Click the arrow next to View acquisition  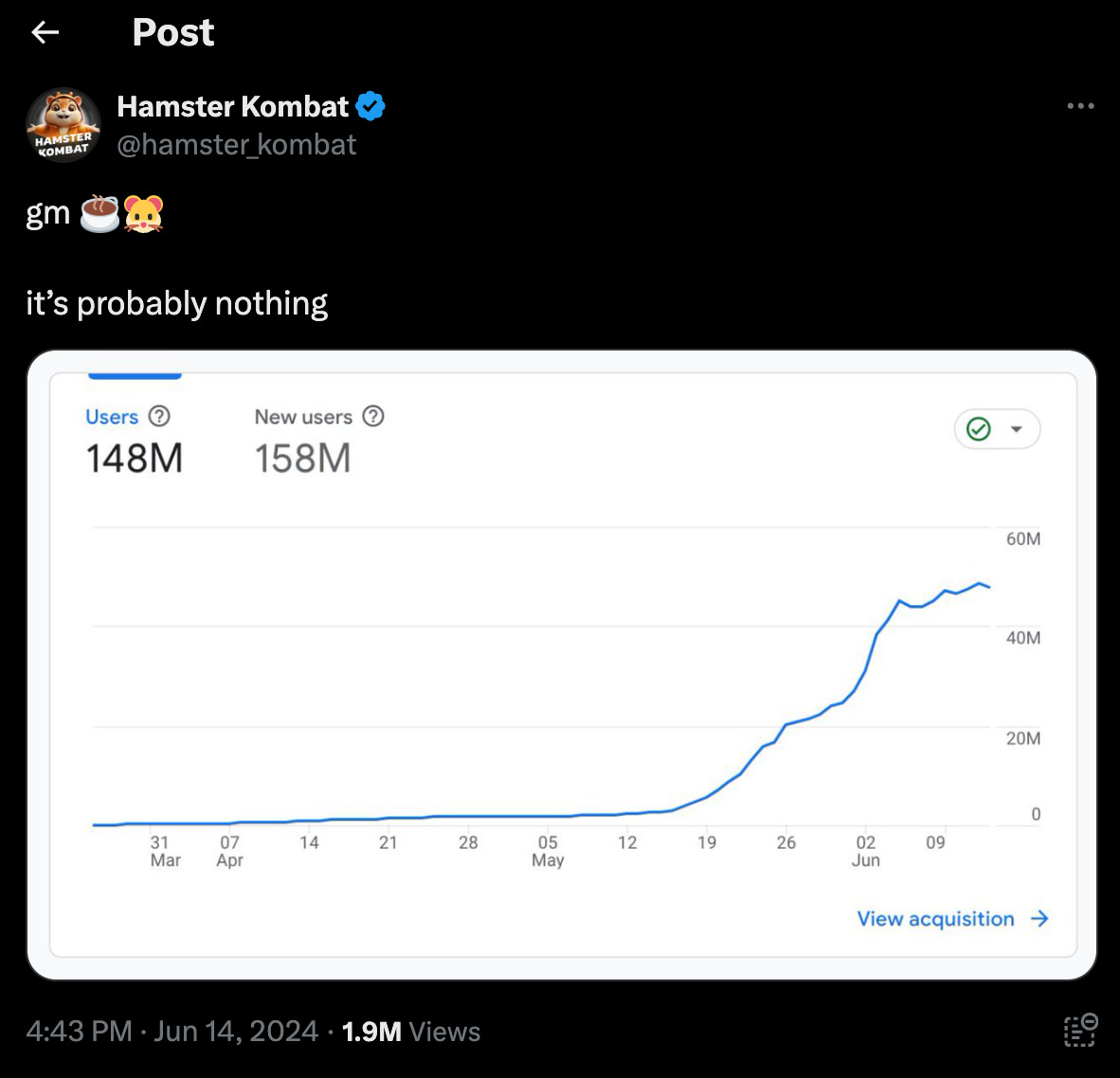1040,919
